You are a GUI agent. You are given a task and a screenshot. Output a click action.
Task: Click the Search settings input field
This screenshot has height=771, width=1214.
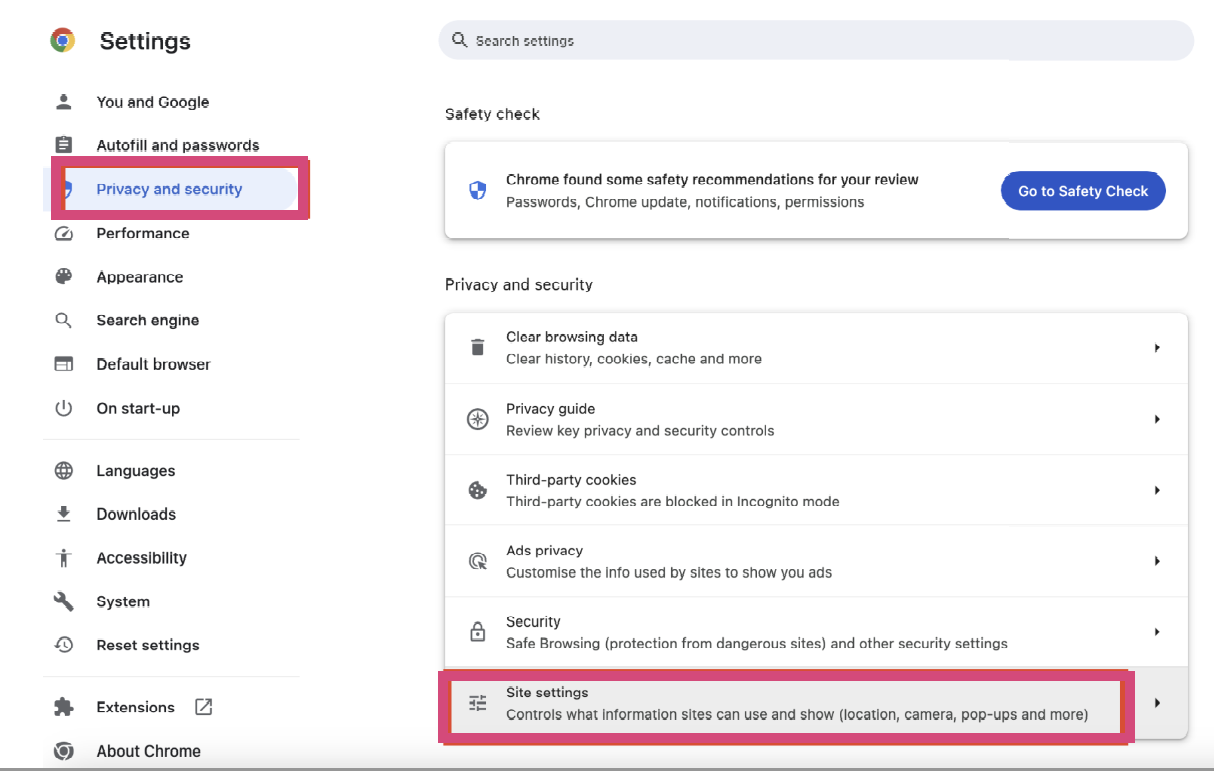pyautogui.click(x=816, y=41)
